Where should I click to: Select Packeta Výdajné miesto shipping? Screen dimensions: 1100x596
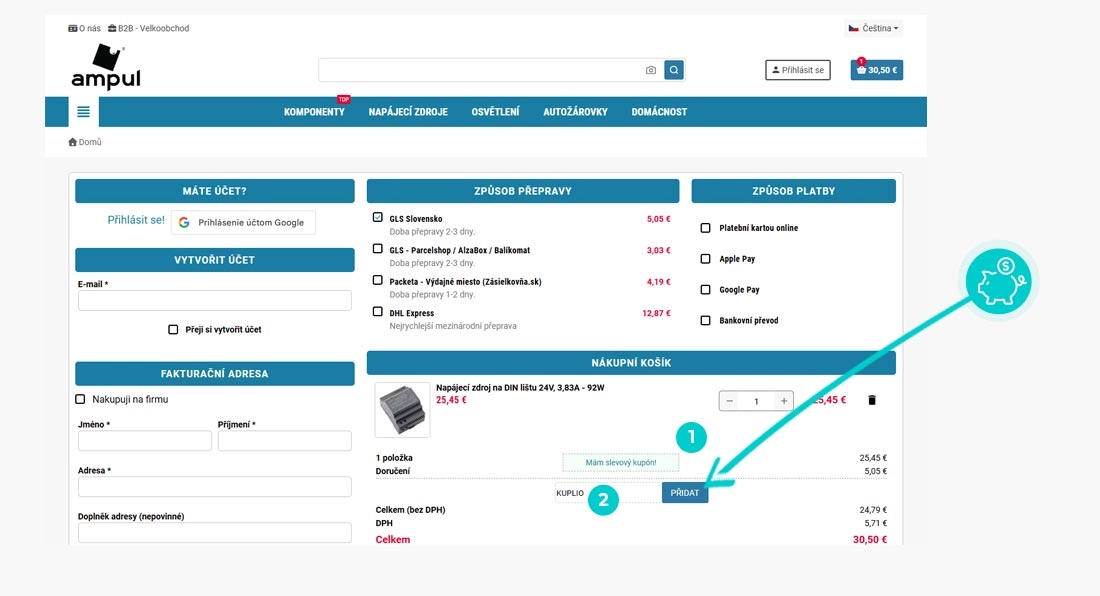pyautogui.click(x=378, y=280)
